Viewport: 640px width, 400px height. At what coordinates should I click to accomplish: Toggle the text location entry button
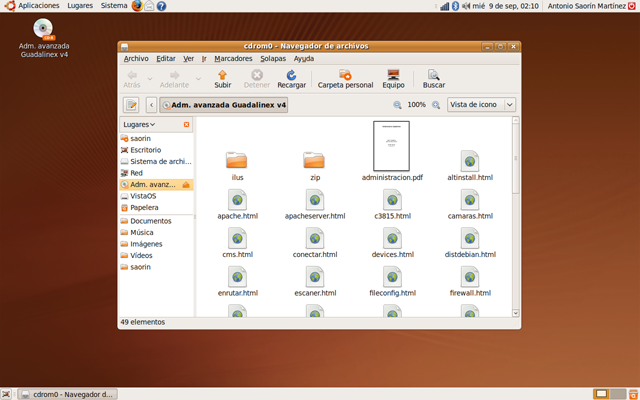130,105
